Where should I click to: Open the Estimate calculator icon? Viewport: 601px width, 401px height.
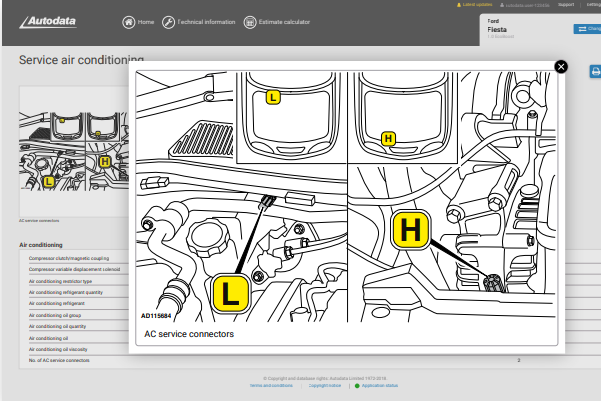tap(250, 22)
